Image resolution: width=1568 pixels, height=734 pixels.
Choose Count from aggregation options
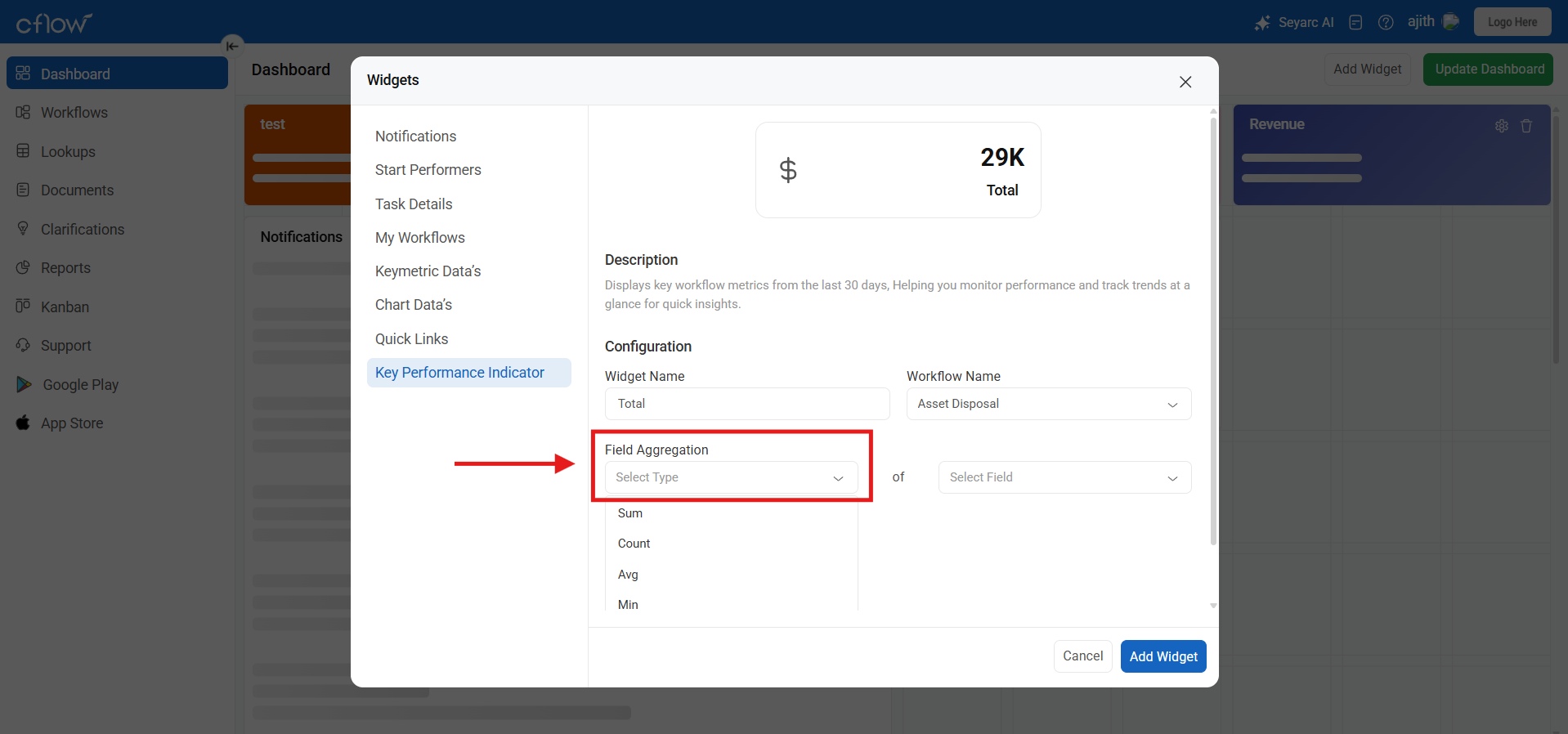(x=634, y=544)
